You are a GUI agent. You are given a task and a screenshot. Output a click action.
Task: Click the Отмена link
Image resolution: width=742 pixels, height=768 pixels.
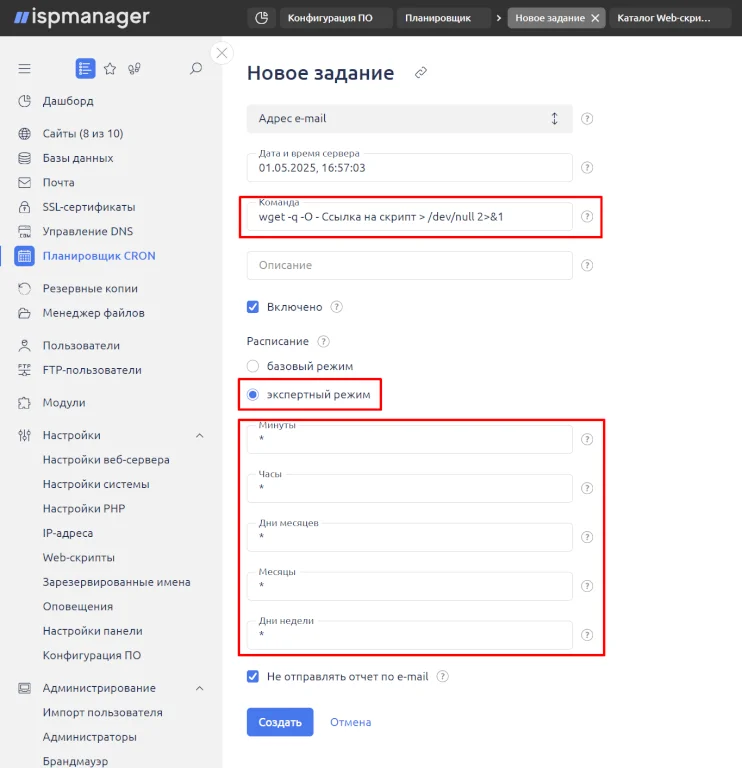[350, 722]
